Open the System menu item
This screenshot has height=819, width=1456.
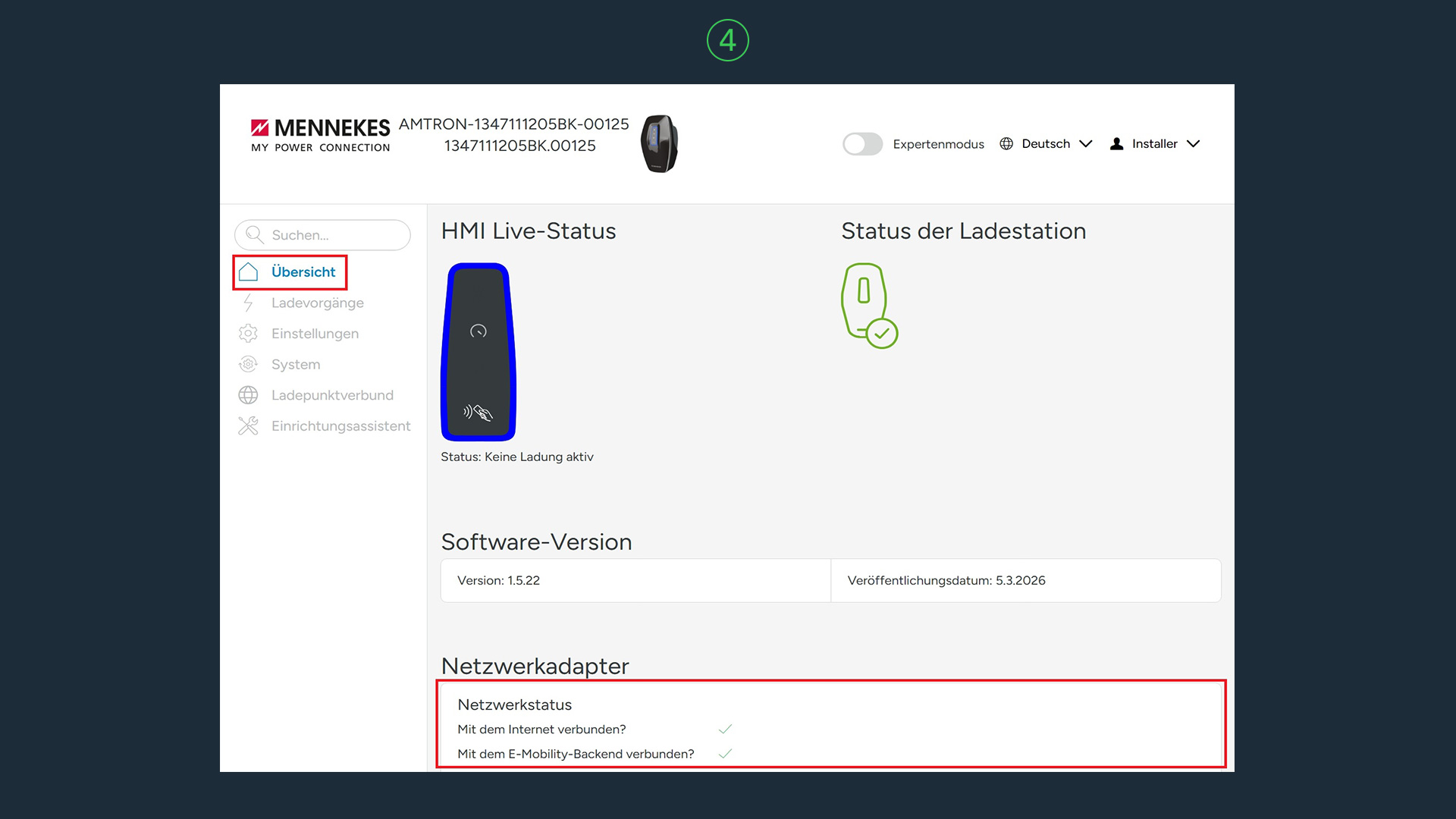pos(296,365)
